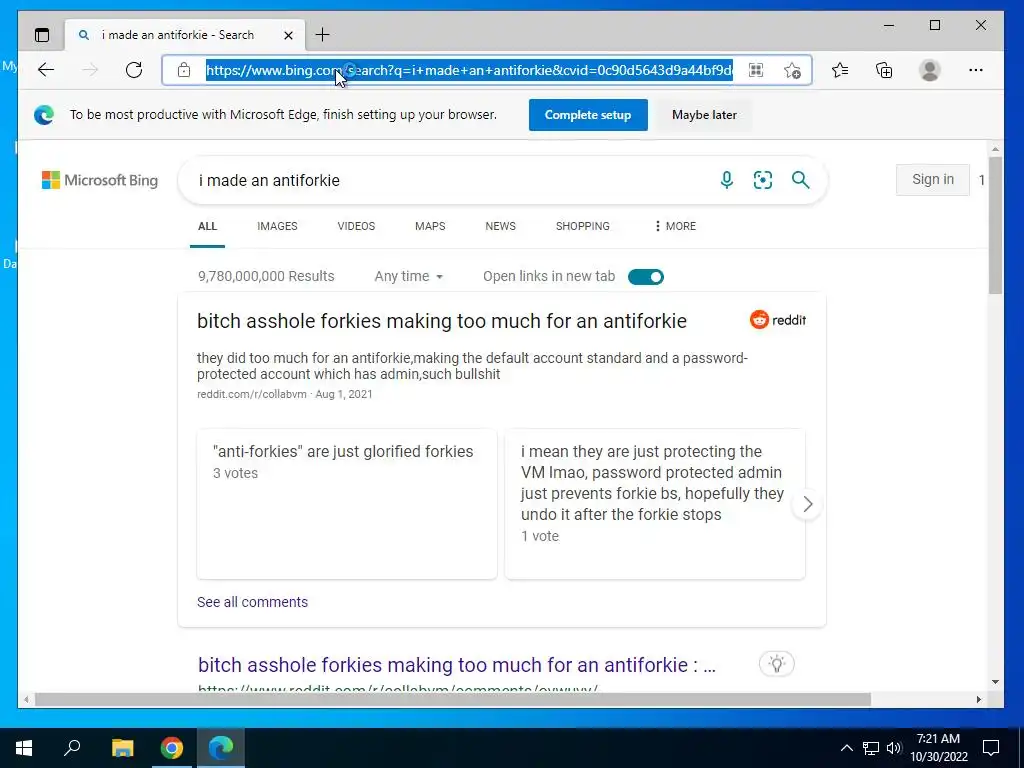Create QR code for this page
Viewport: 1024px width, 768px height.
(756, 70)
